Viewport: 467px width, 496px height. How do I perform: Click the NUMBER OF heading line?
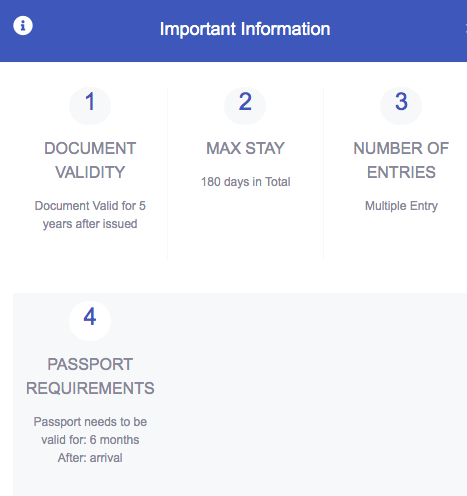(x=401, y=148)
